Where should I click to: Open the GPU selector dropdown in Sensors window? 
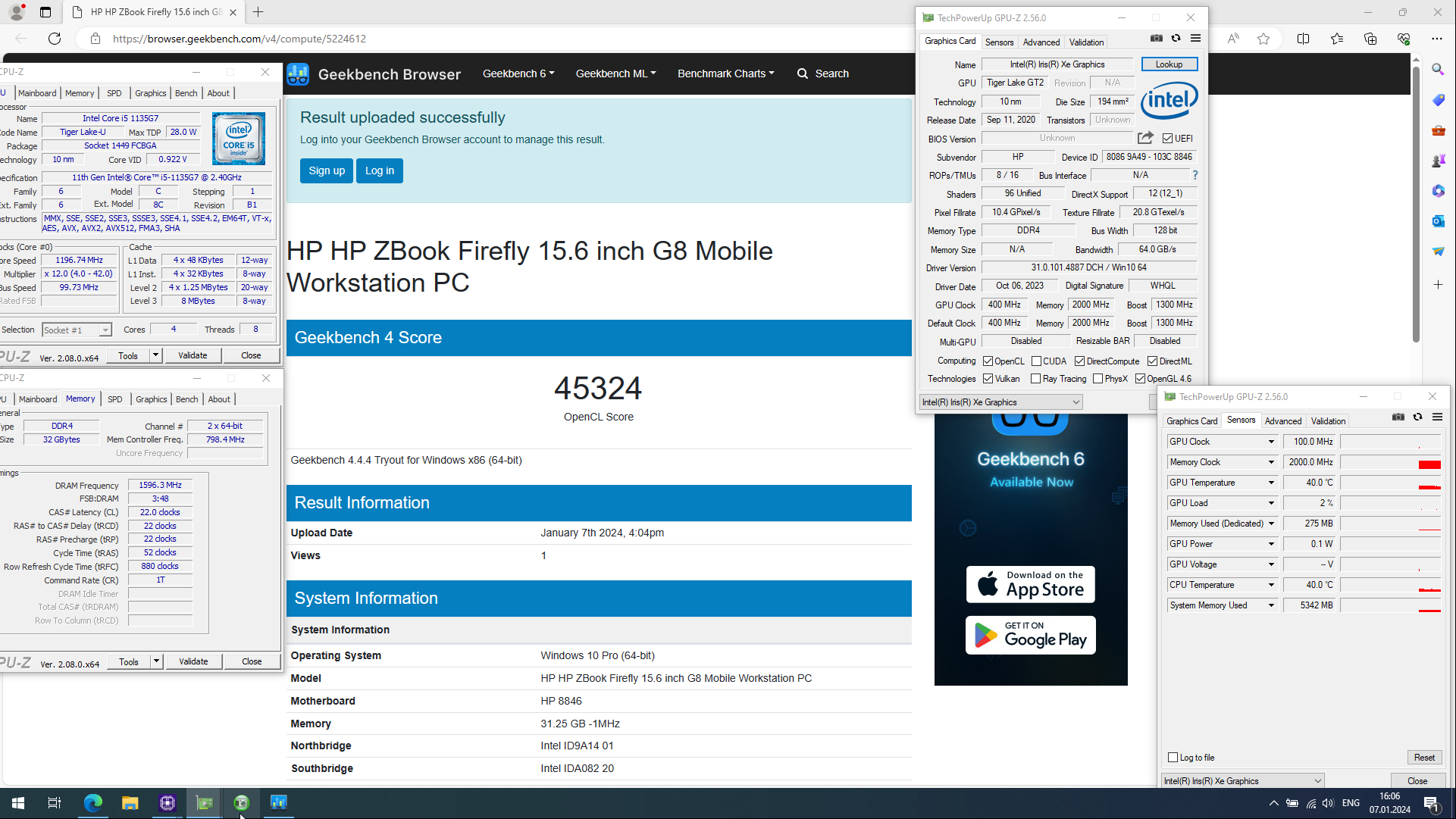[1243, 781]
